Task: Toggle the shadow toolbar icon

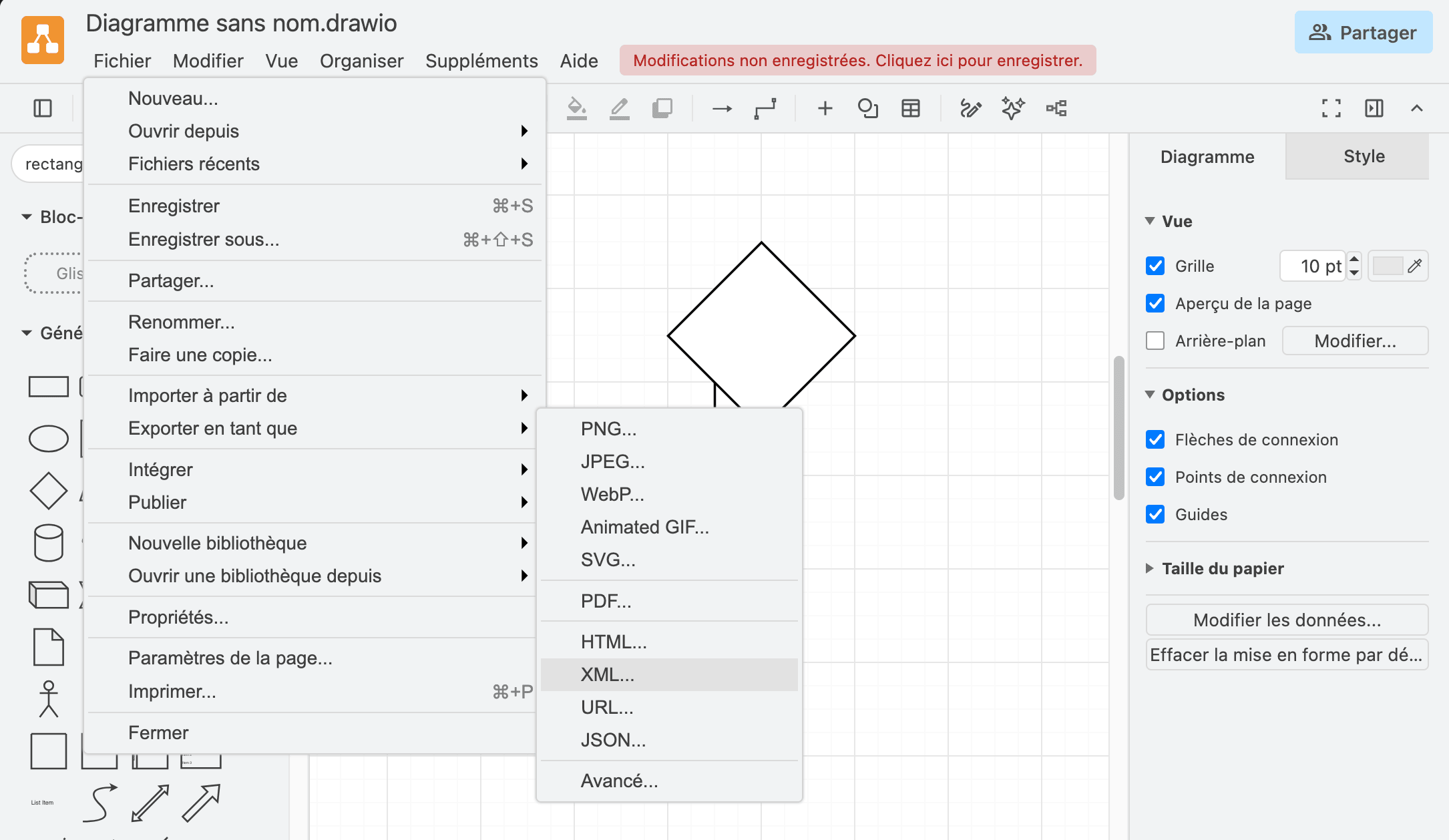Action: [662, 108]
